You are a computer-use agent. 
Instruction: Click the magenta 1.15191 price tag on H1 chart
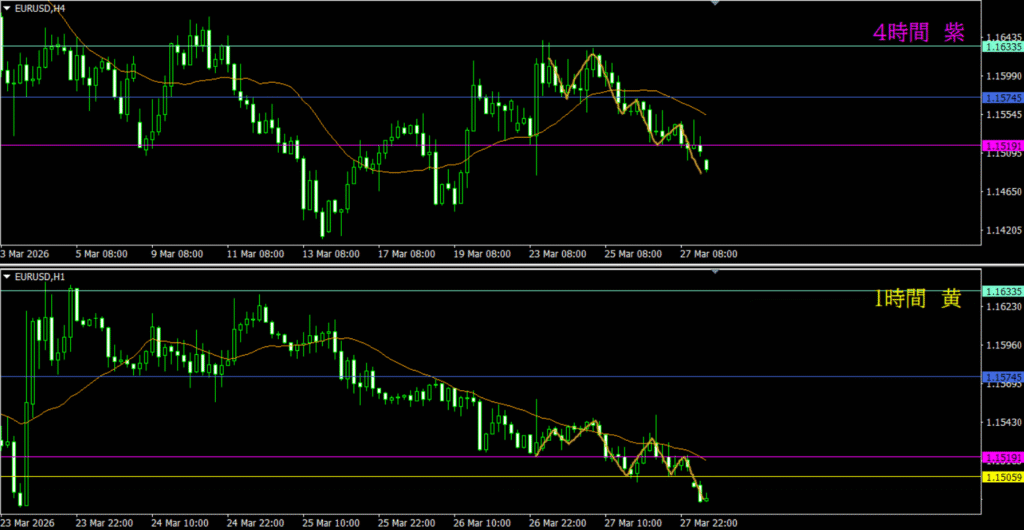pyautogui.click(x=1002, y=457)
